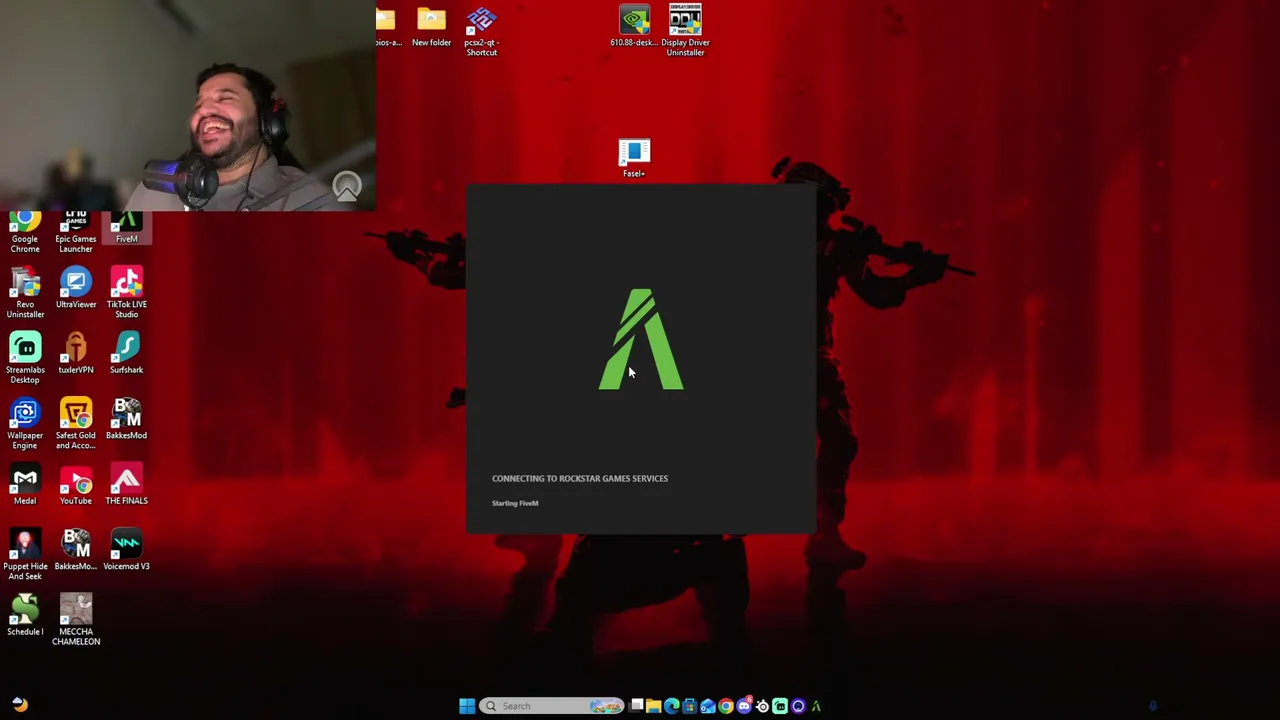1280x720 pixels.
Task: Click the MECCHA CHAMELEON desktop icon
Action: pyautogui.click(x=76, y=620)
